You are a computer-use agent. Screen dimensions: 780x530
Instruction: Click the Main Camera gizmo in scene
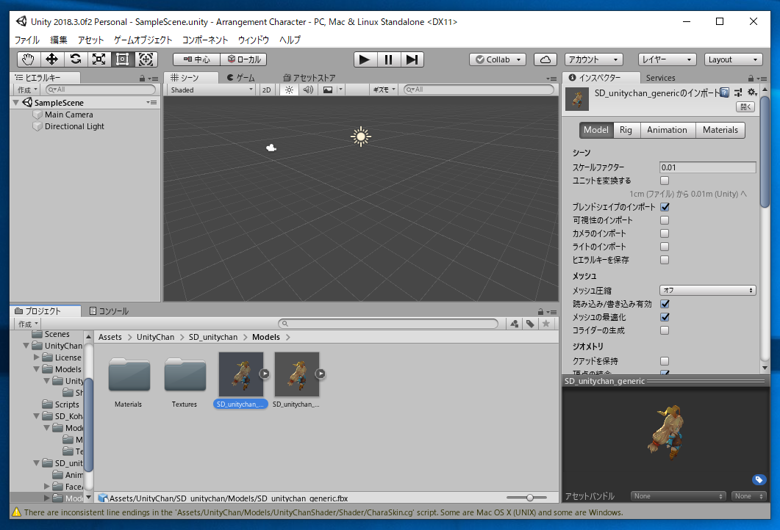pyautogui.click(x=271, y=147)
